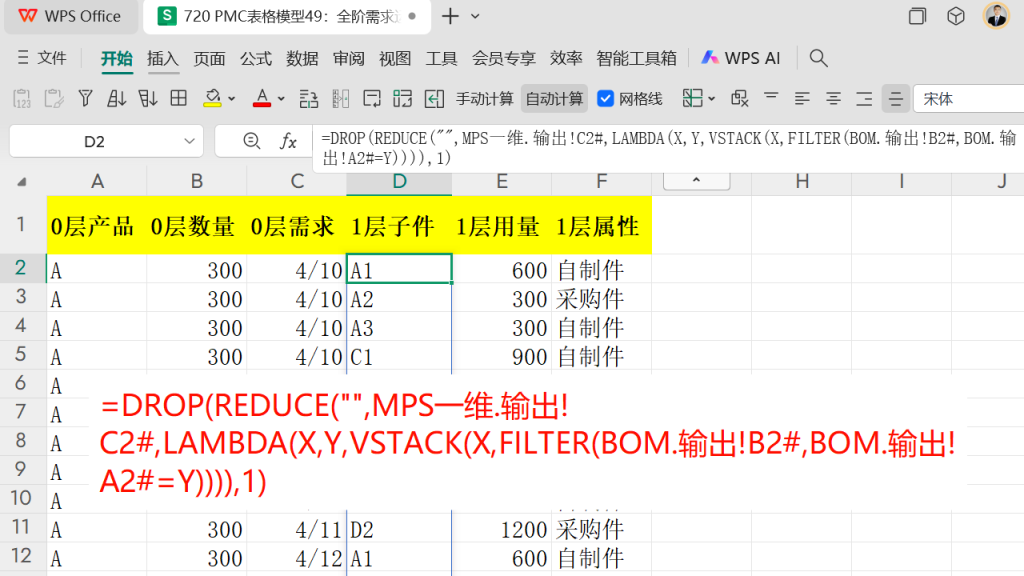
Task: Click the ribbon search magnifier icon
Action: 818,58
